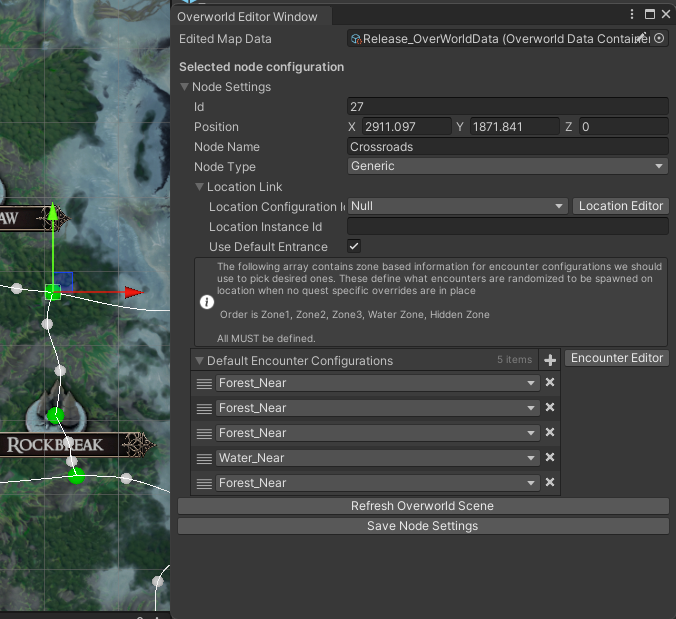Click the Position Y drag label
The width and height of the screenshot is (676, 619).
click(x=460, y=127)
